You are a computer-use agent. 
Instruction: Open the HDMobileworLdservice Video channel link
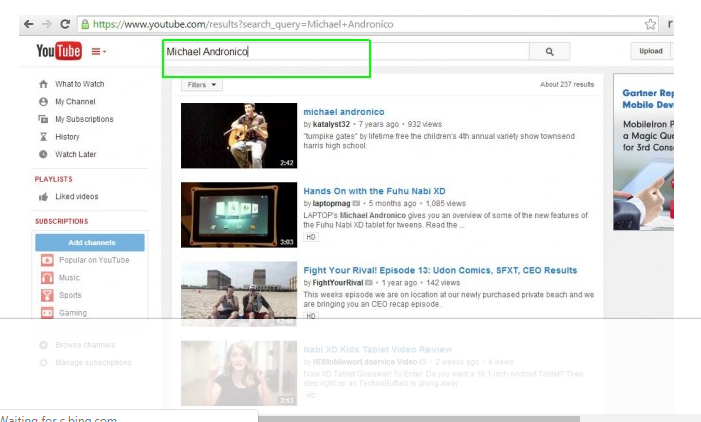point(365,362)
